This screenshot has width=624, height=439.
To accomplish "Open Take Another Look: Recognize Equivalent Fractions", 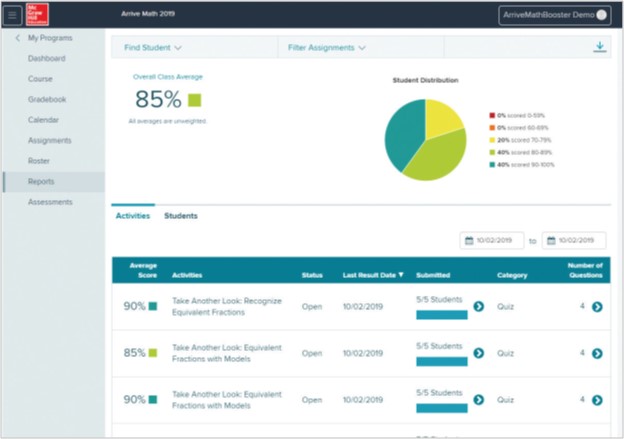I will [x=227, y=306].
